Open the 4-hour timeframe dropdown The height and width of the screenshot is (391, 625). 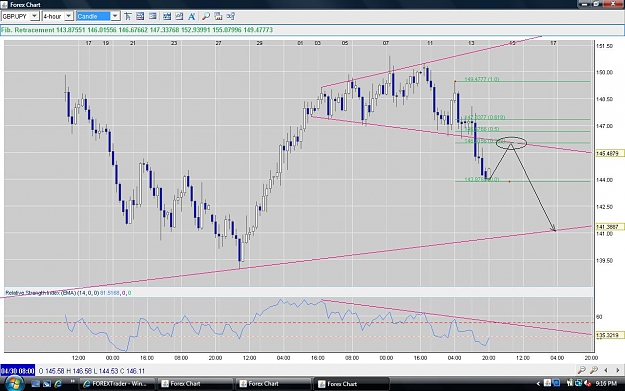point(69,16)
